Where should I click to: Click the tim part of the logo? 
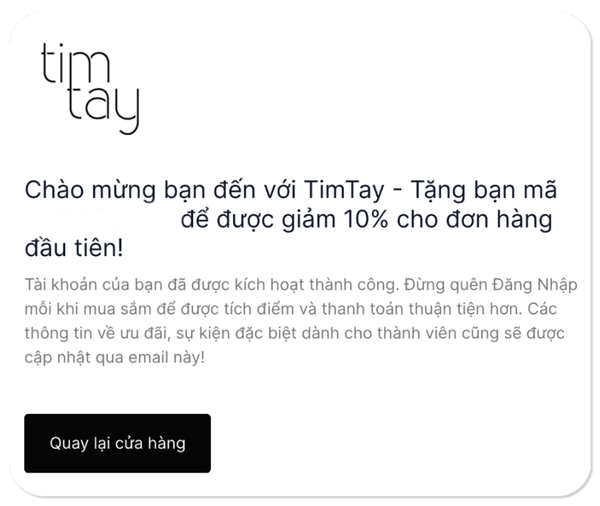coord(75,64)
